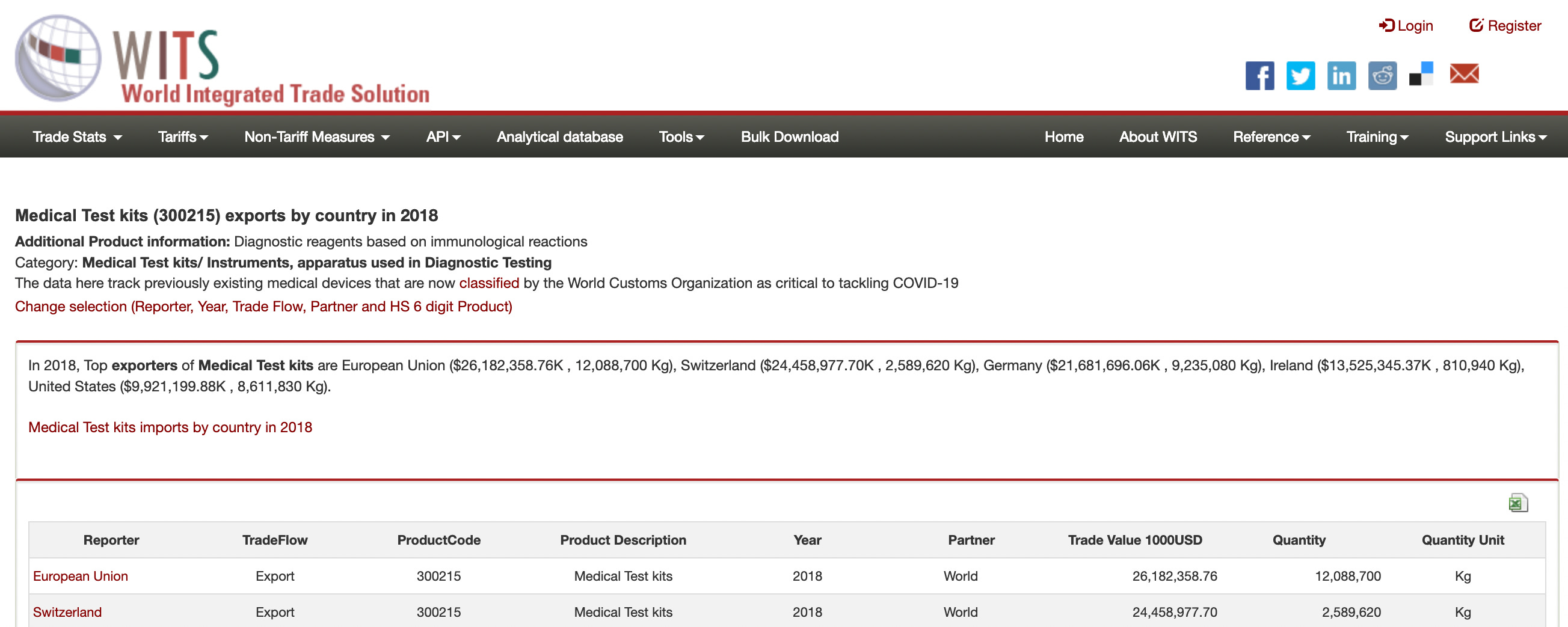1568x627 pixels.
Task: Expand the Non-Tariff Measures menu
Action: tap(316, 137)
